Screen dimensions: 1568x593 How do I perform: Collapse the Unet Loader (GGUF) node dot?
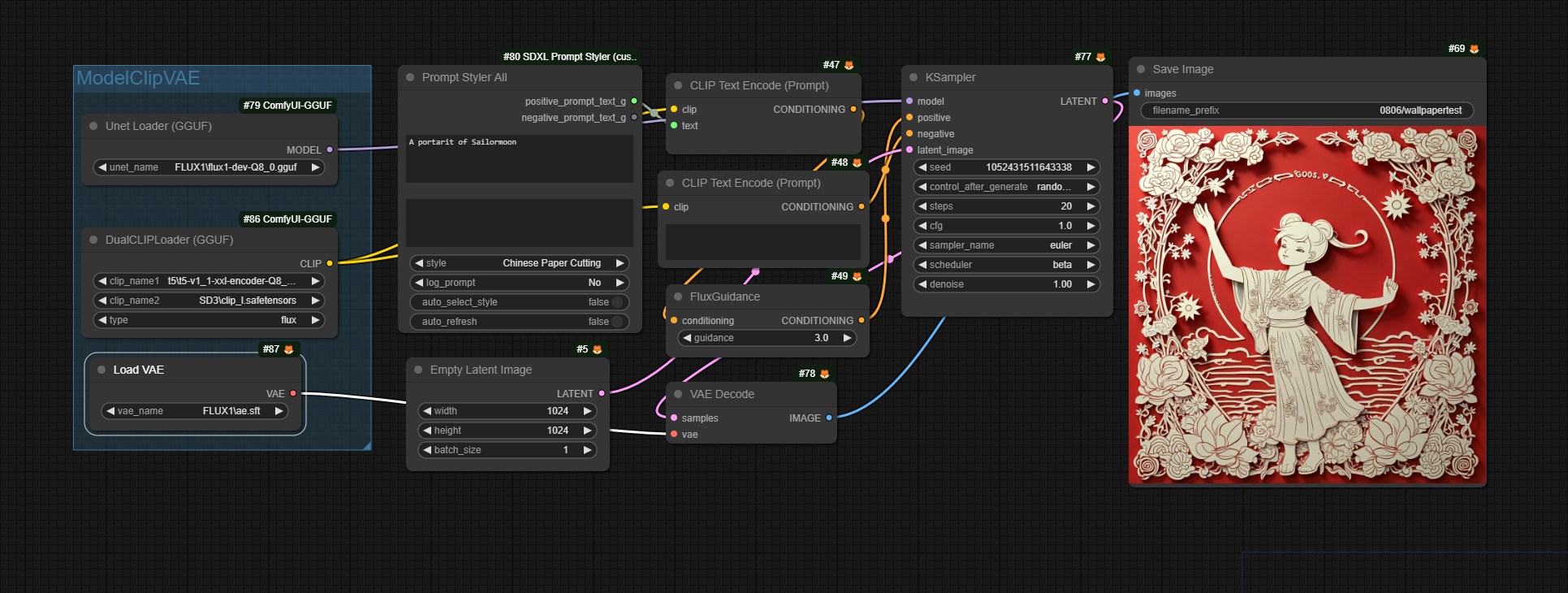[x=93, y=126]
